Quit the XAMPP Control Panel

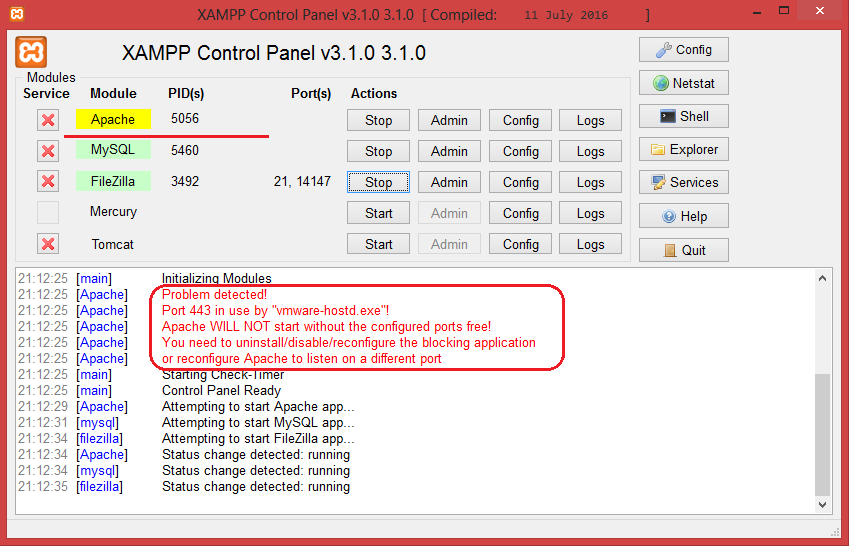click(684, 250)
